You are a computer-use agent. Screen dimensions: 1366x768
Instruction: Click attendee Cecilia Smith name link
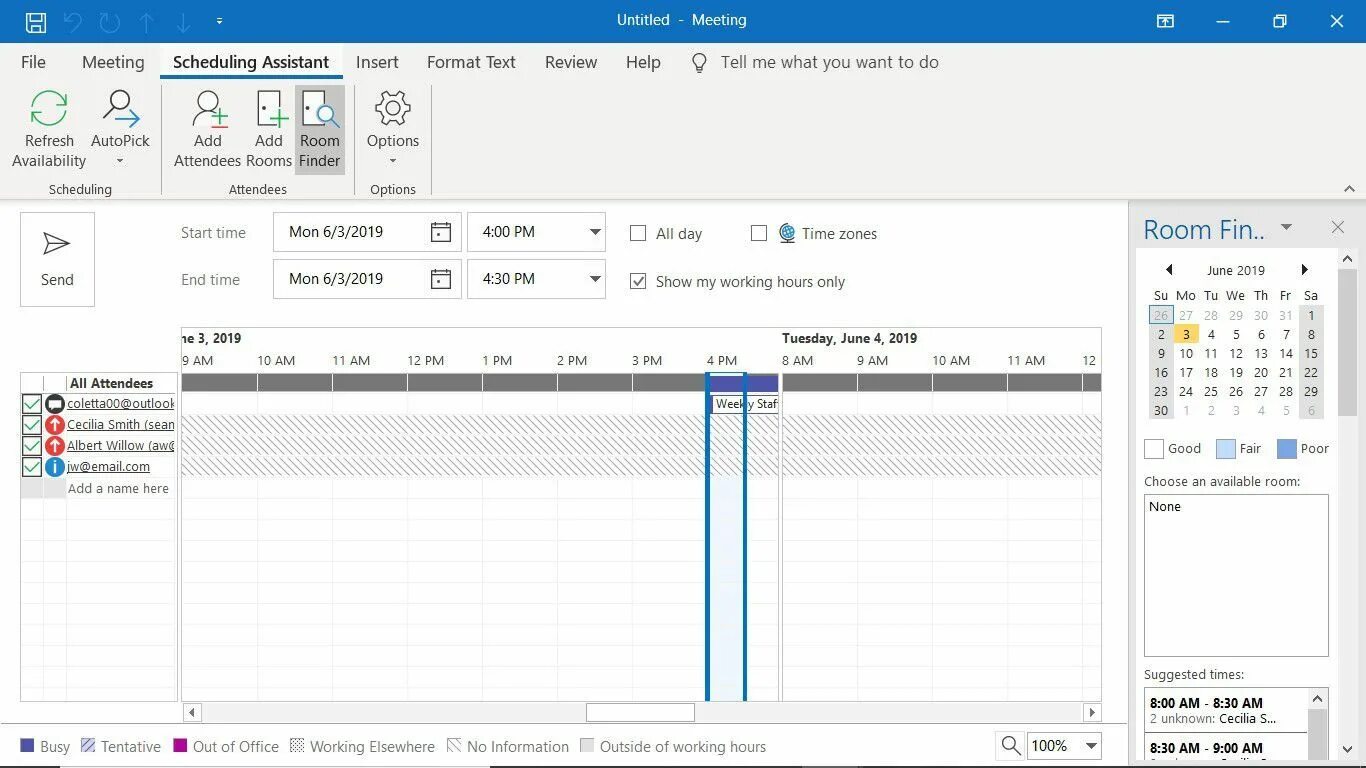121,425
